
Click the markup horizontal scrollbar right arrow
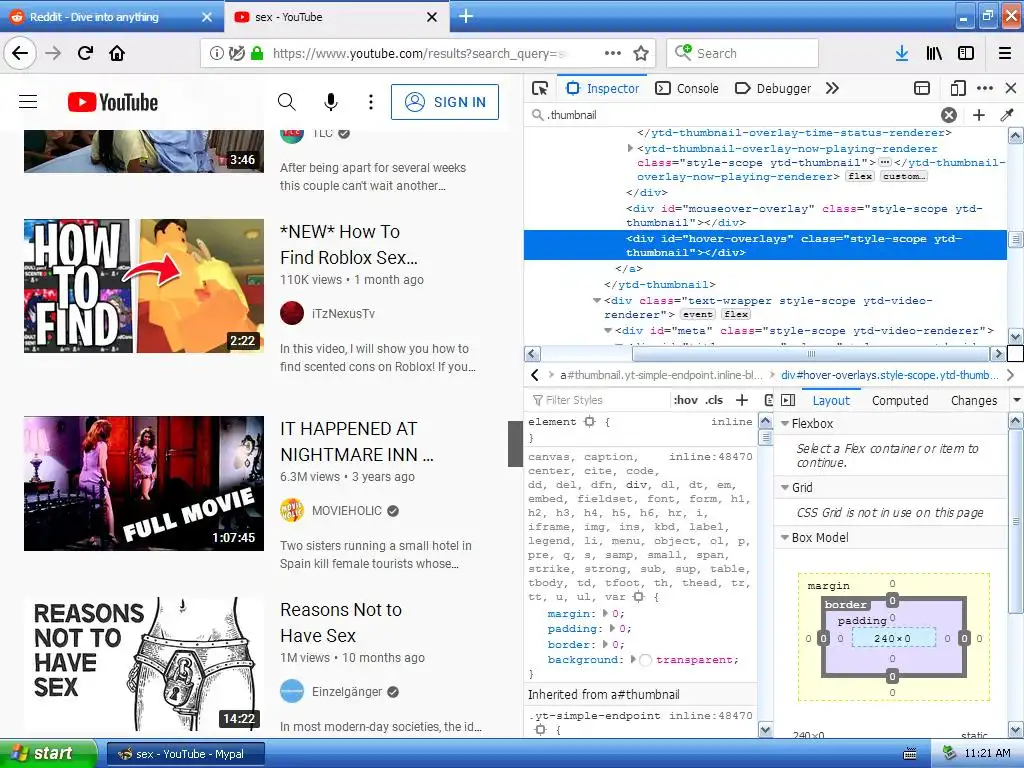pos(997,354)
